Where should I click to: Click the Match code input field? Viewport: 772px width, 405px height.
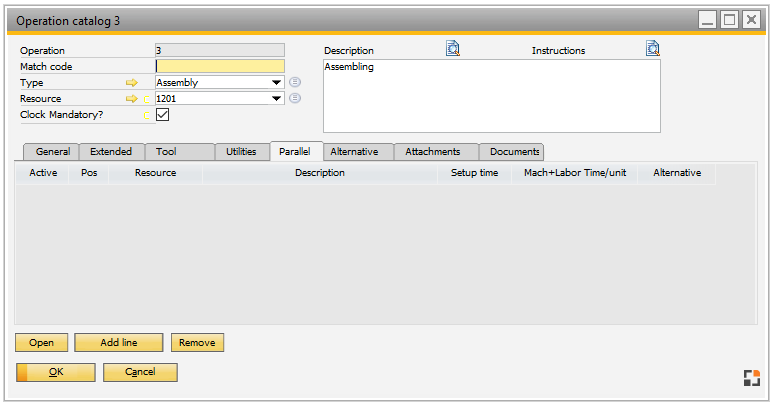(x=220, y=67)
